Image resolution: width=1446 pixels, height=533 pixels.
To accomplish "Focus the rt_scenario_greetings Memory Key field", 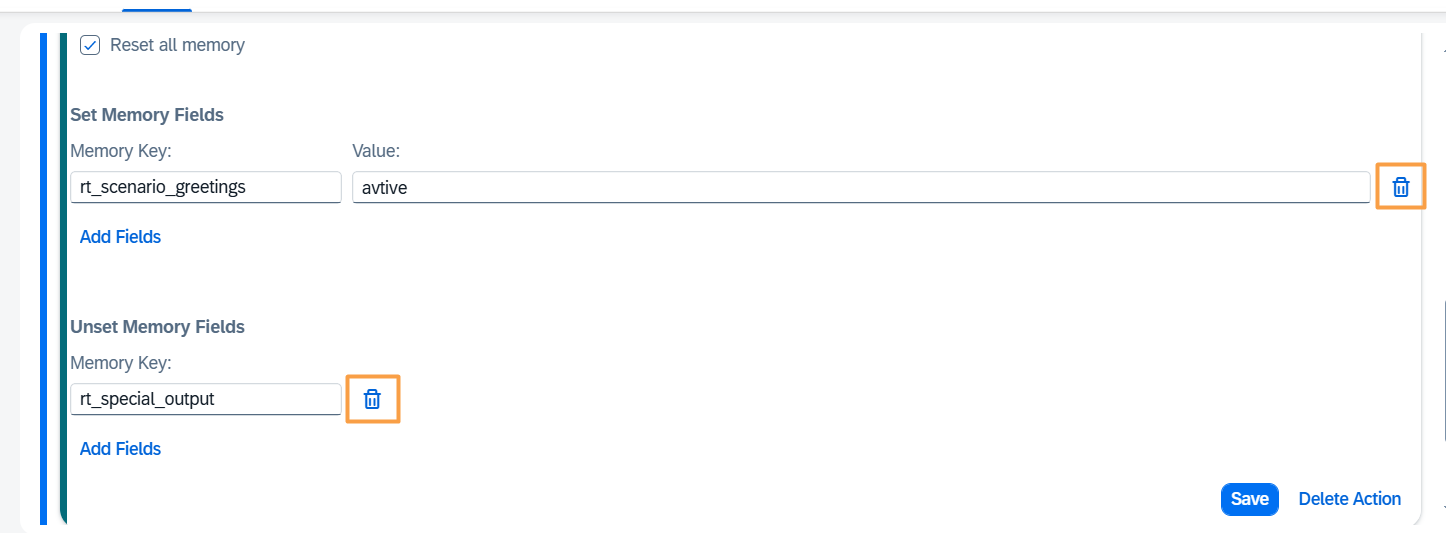I will (x=206, y=187).
